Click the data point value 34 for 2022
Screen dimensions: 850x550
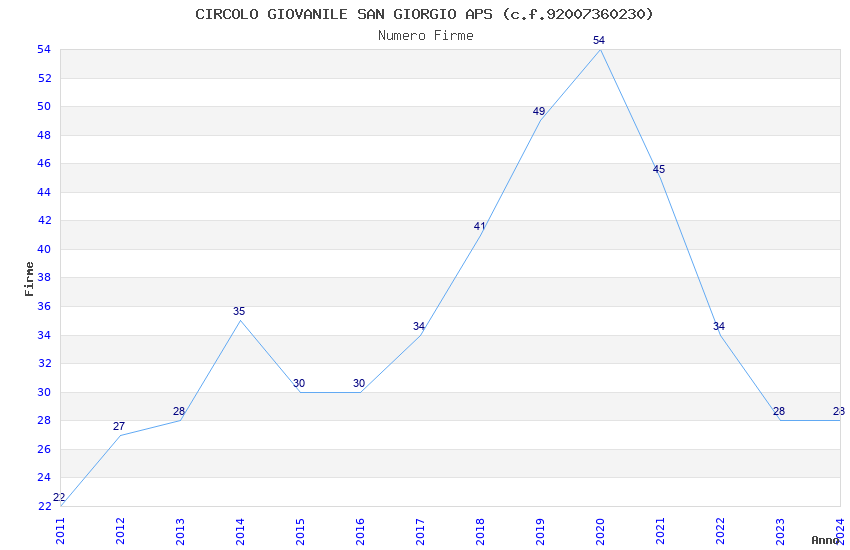[719, 326]
